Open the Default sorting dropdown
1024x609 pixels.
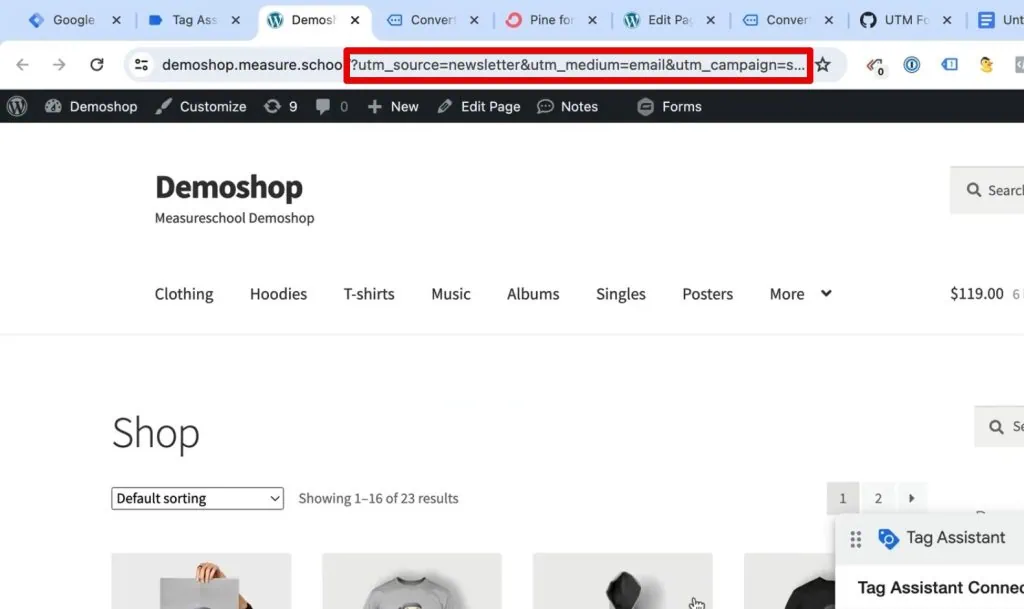196,497
